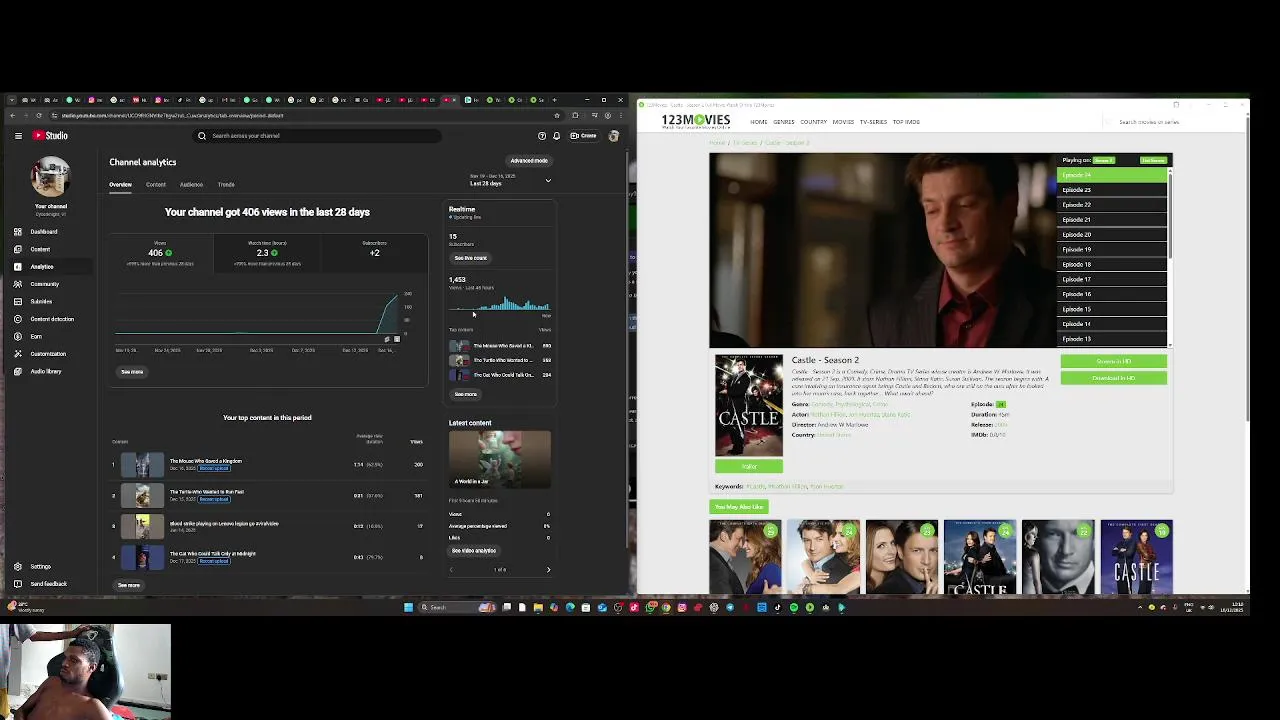Click the Download in HD button
Image resolution: width=1280 pixels, height=720 pixels.
pyautogui.click(x=1113, y=378)
